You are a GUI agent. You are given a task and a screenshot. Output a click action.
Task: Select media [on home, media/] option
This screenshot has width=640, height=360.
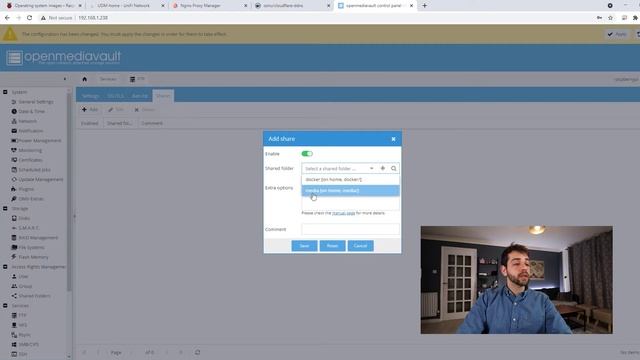(x=350, y=191)
